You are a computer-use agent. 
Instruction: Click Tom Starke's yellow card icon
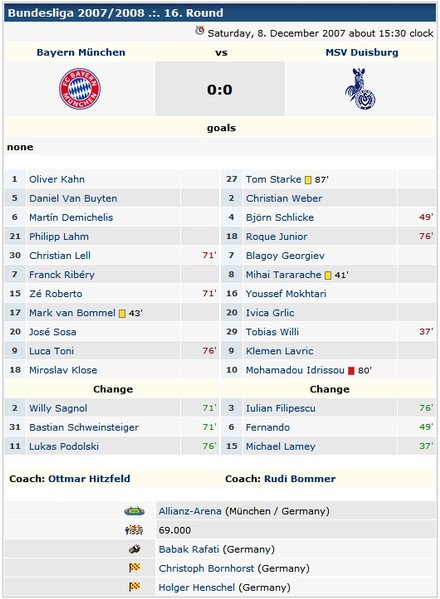[308, 180]
